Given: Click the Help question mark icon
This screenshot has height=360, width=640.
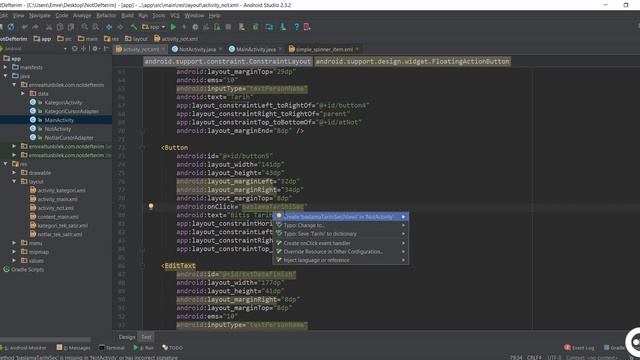Looking at the screenshot, I should tap(296, 27).
